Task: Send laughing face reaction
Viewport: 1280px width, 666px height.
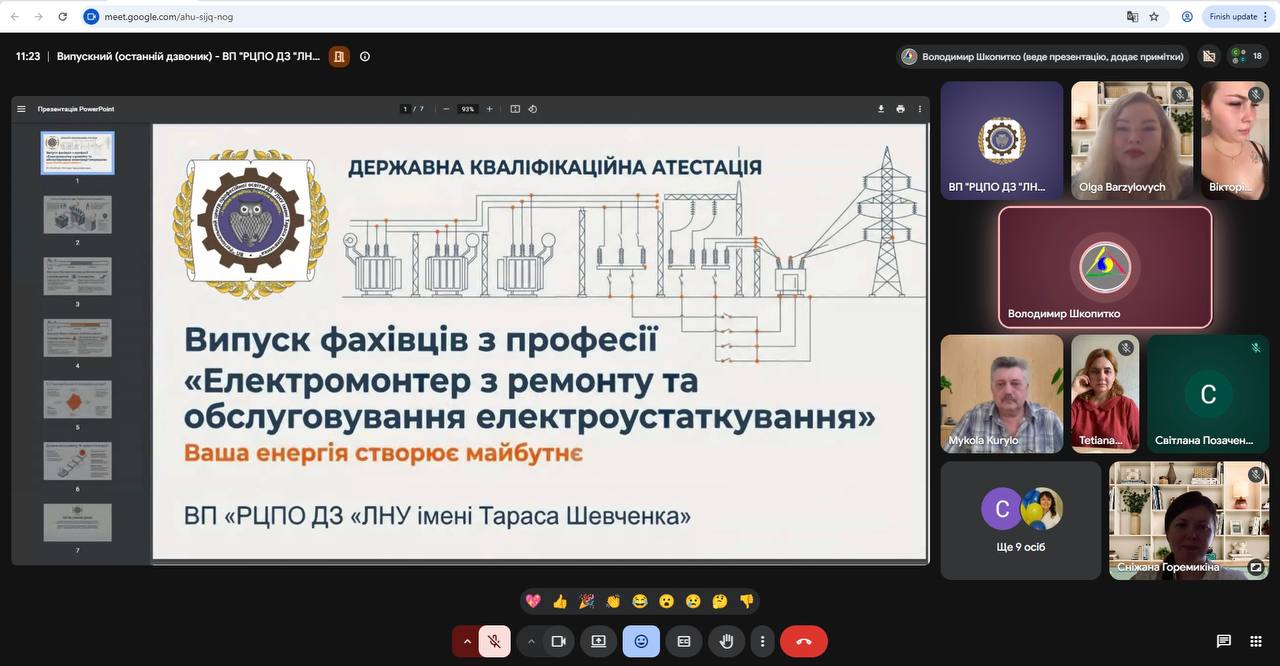Action: (x=640, y=601)
